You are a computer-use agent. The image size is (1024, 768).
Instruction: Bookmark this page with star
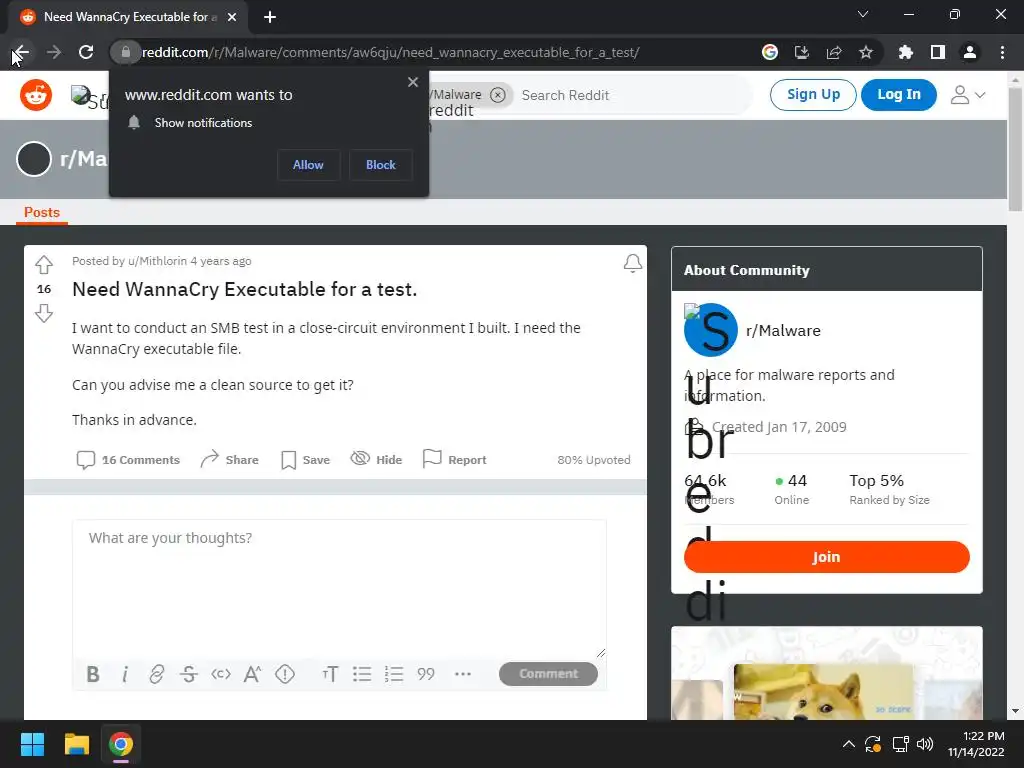[x=866, y=52]
